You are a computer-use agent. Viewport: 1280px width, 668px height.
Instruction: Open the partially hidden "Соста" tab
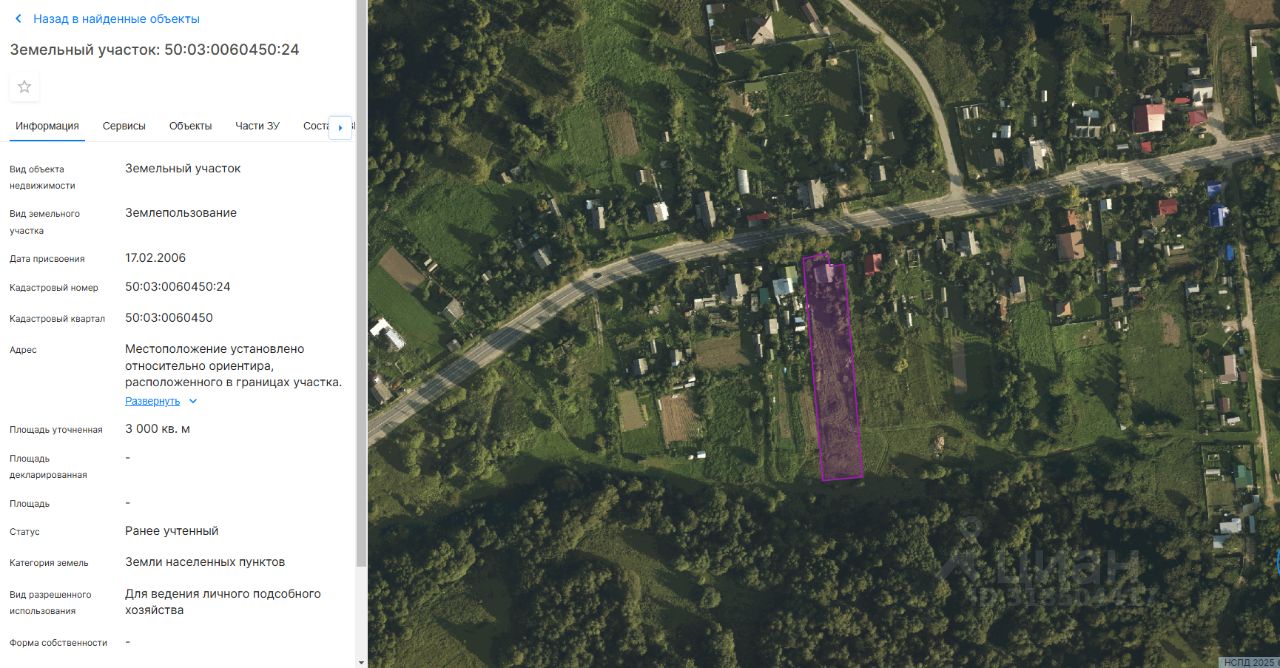tap(315, 126)
